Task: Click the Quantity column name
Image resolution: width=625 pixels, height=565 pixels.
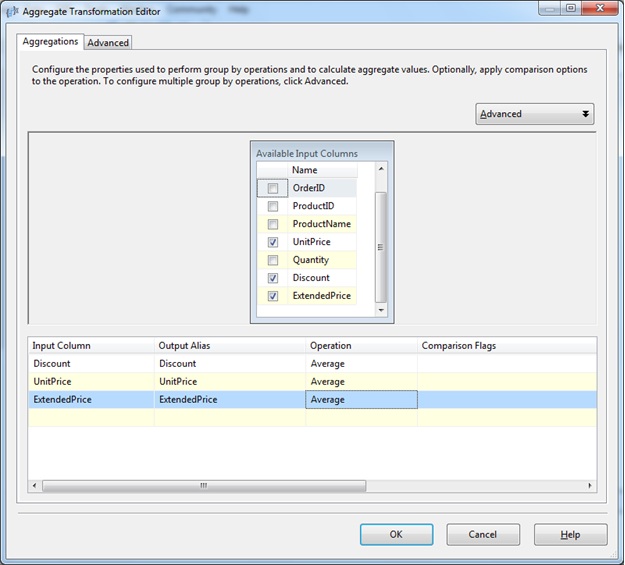Action: [x=311, y=260]
